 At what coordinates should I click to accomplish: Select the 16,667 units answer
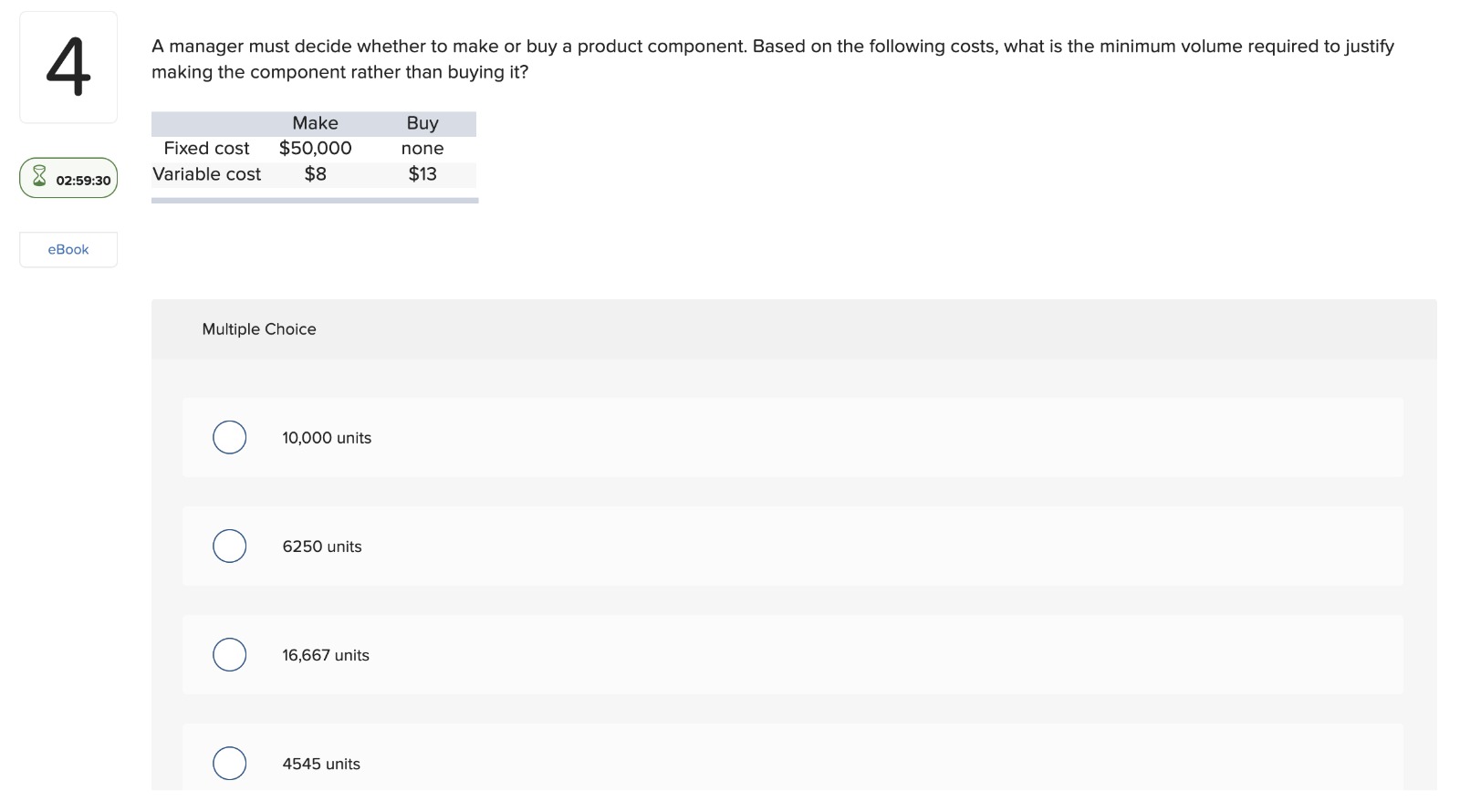tap(229, 654)
